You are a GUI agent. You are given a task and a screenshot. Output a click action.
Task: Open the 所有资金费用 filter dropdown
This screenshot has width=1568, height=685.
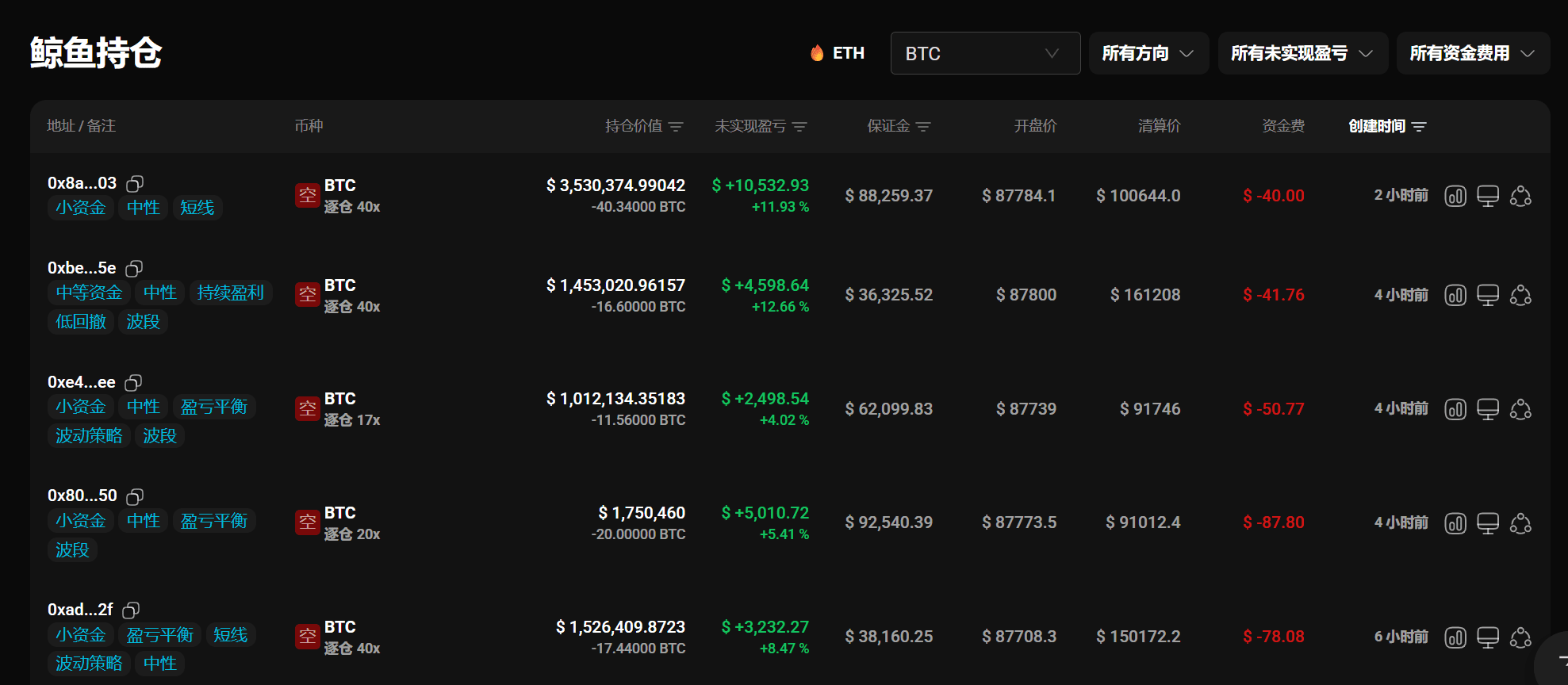point(1473,53)
